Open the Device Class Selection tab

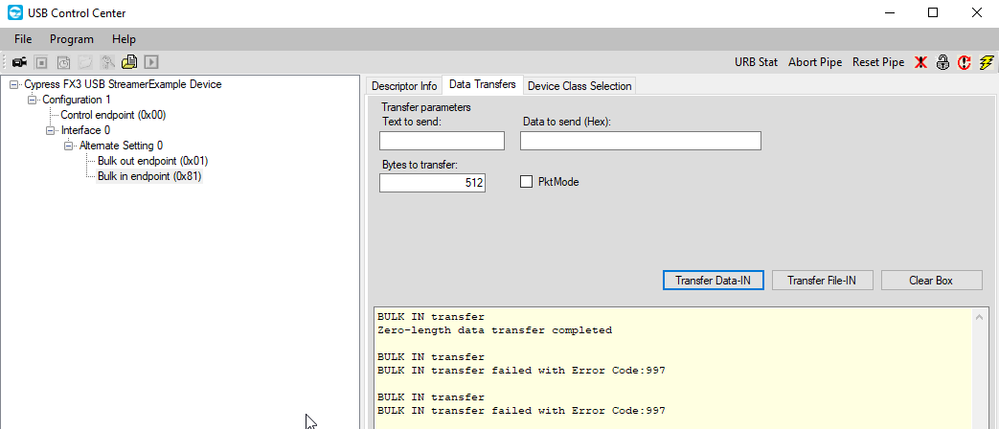coord(580,86)
